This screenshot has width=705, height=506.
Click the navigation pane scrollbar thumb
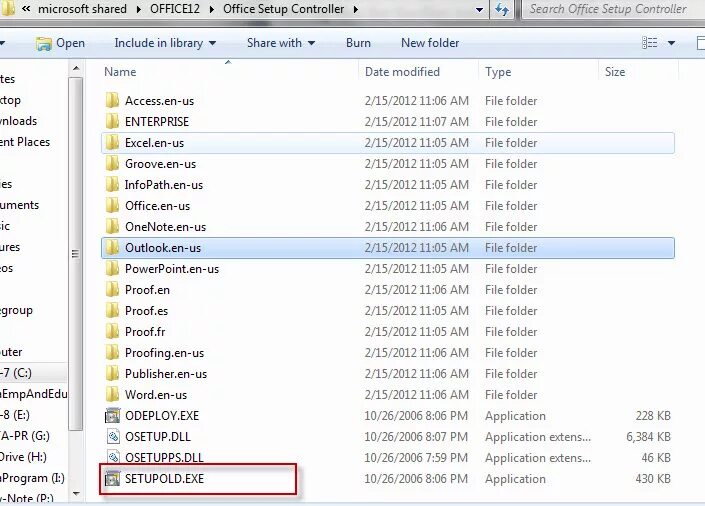[x=76, y=254]
